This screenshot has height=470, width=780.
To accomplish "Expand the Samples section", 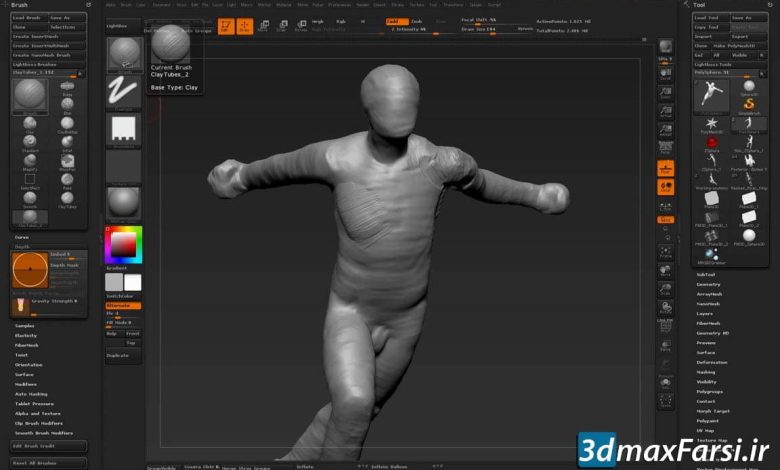I will click(24, 326).
